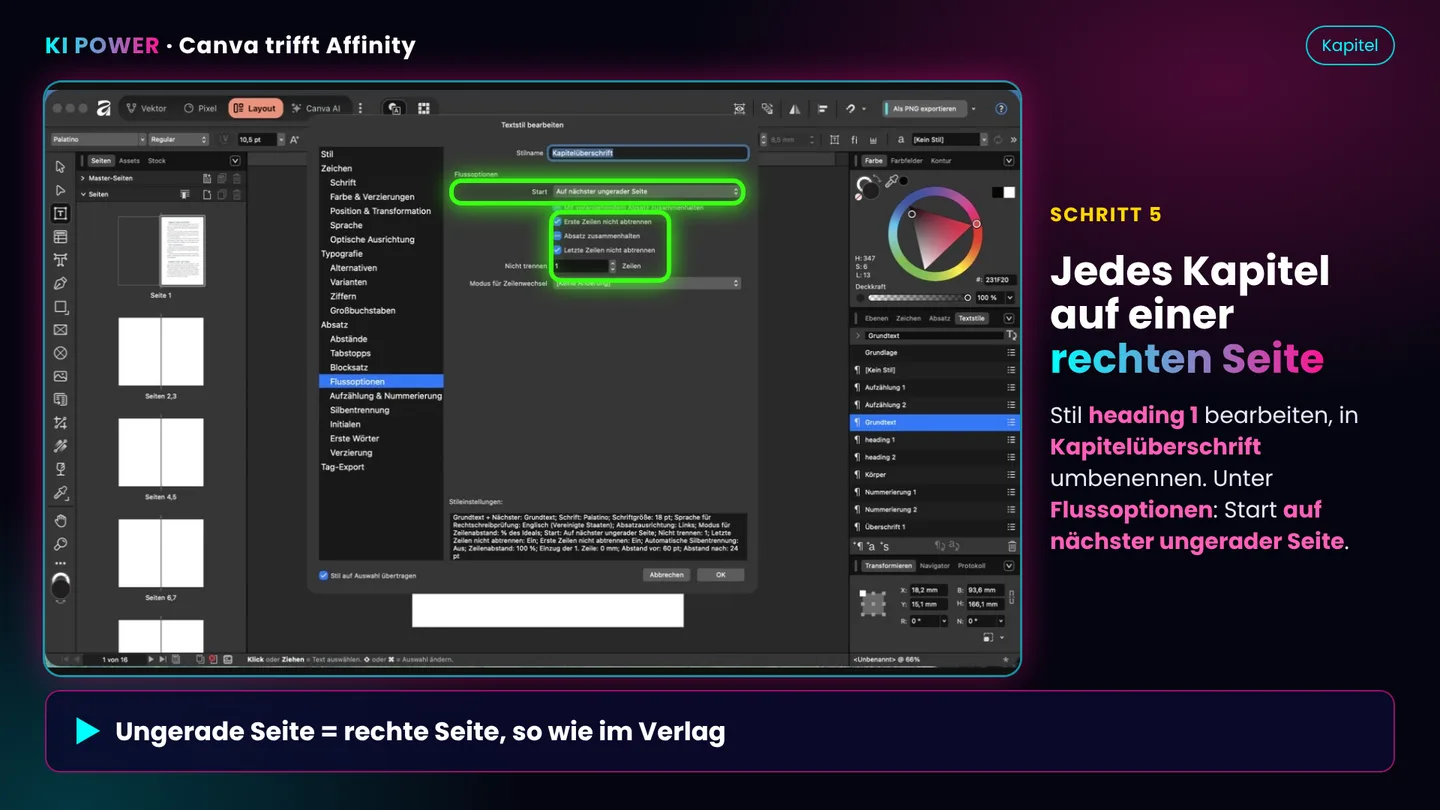This screenshot has height=810, width=1440.
Task: Click the trash icon in Textstile panel
Action: (x=1011, y=546)
